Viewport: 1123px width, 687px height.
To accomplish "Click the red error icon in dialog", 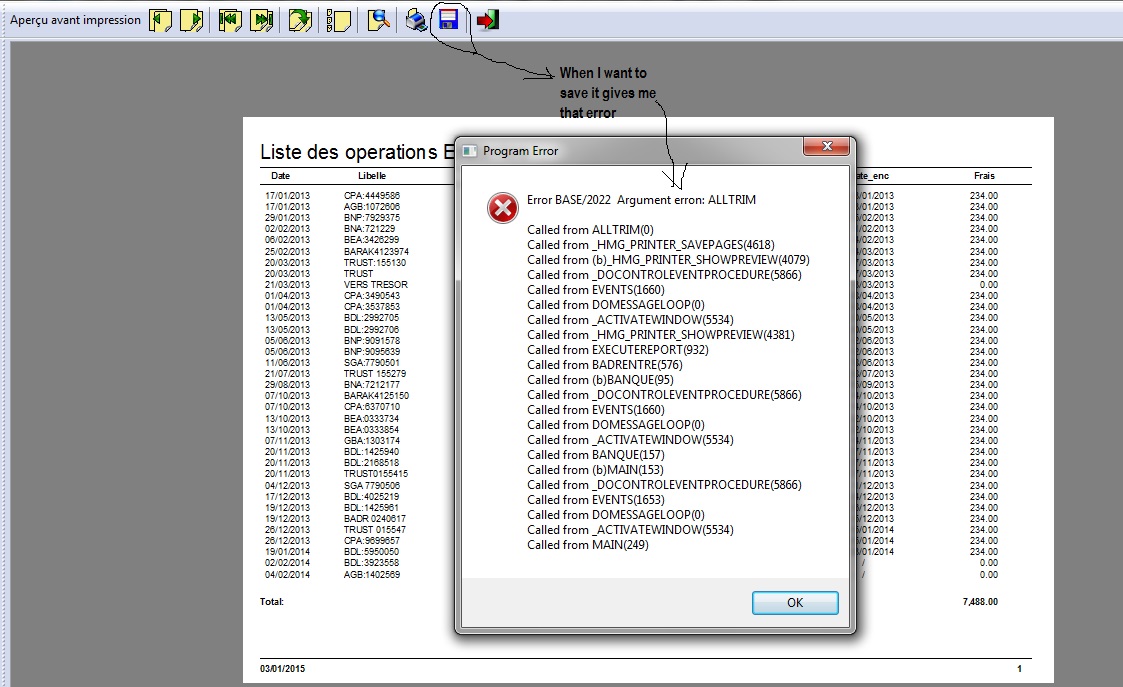I will [502, 208].
